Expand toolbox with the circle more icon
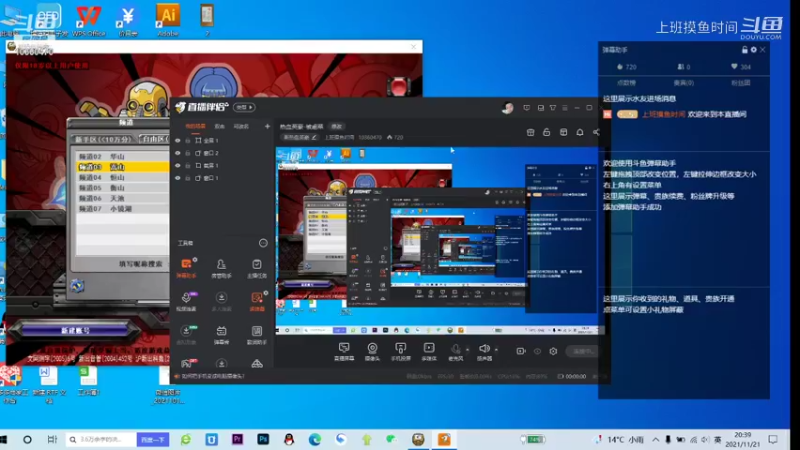This screenshot has height=450, width=800. [263, 243]
